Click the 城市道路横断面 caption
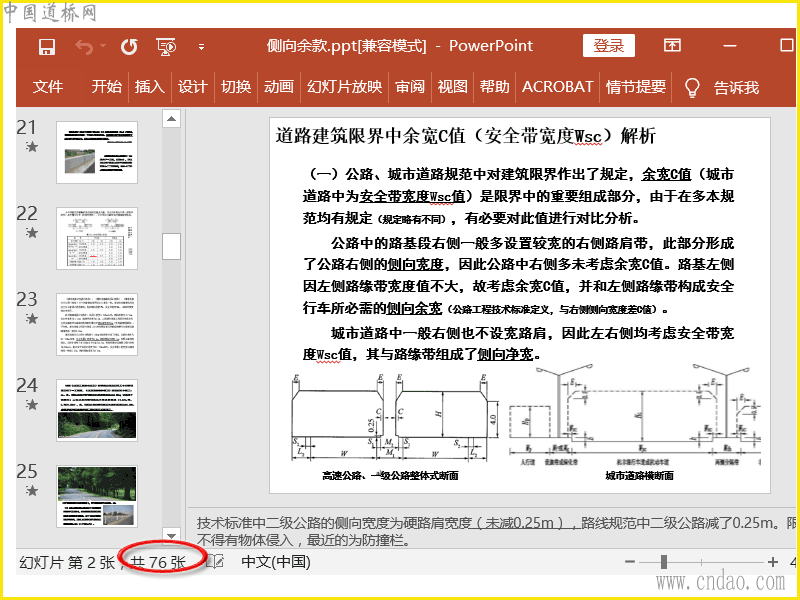 click(x=639, y=476)
